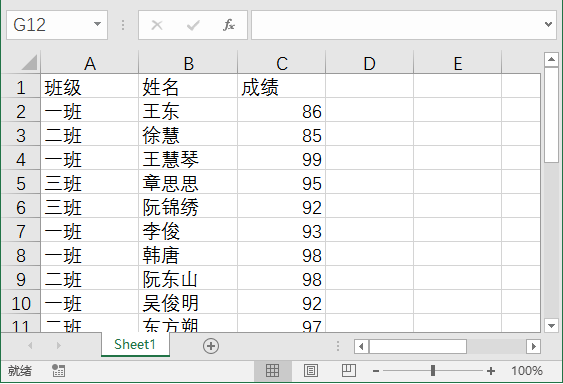Click the score cell 85

click(x=282, y=134)
